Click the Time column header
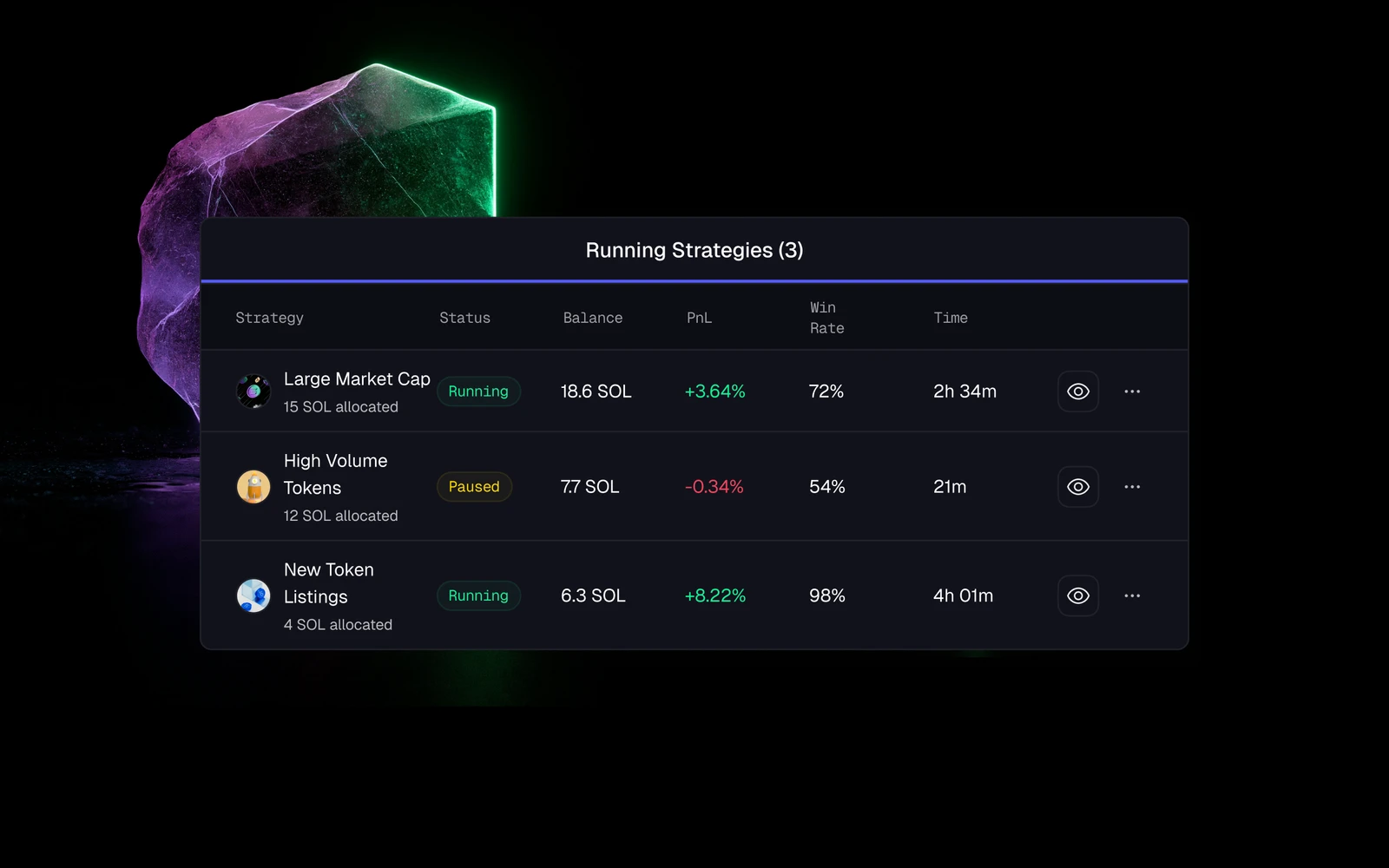 coord(951,318)
